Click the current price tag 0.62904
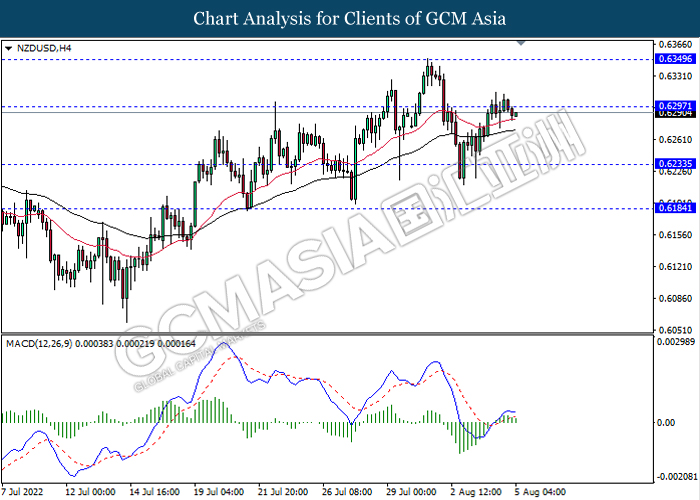Screen dimensions: 700x500 675,114
